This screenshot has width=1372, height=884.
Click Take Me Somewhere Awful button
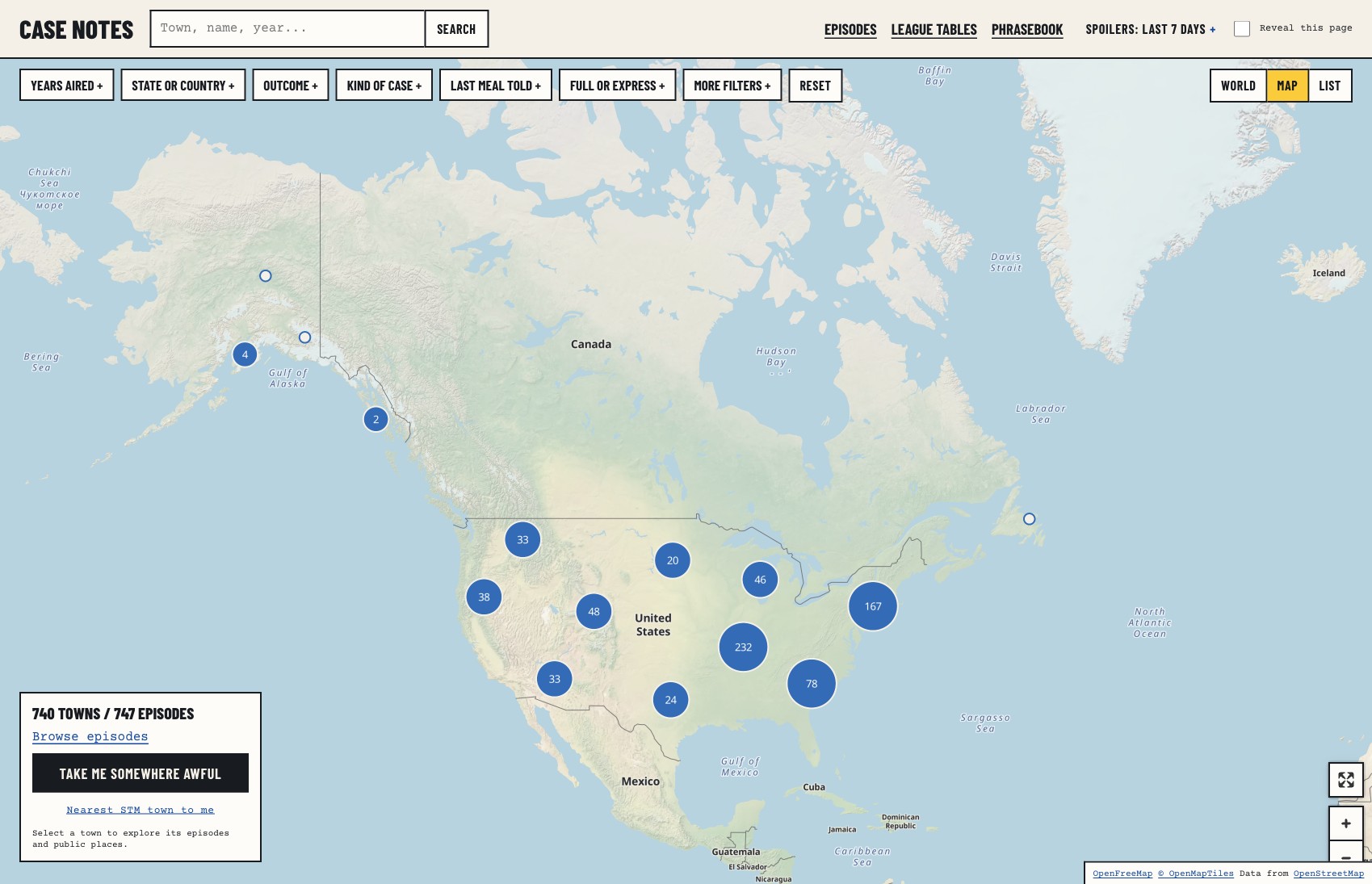click(141, 773)
